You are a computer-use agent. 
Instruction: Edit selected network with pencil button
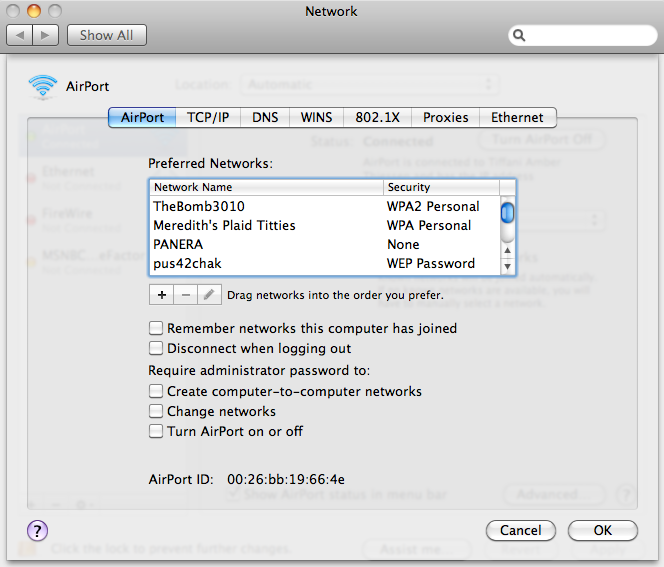[209, 295]
